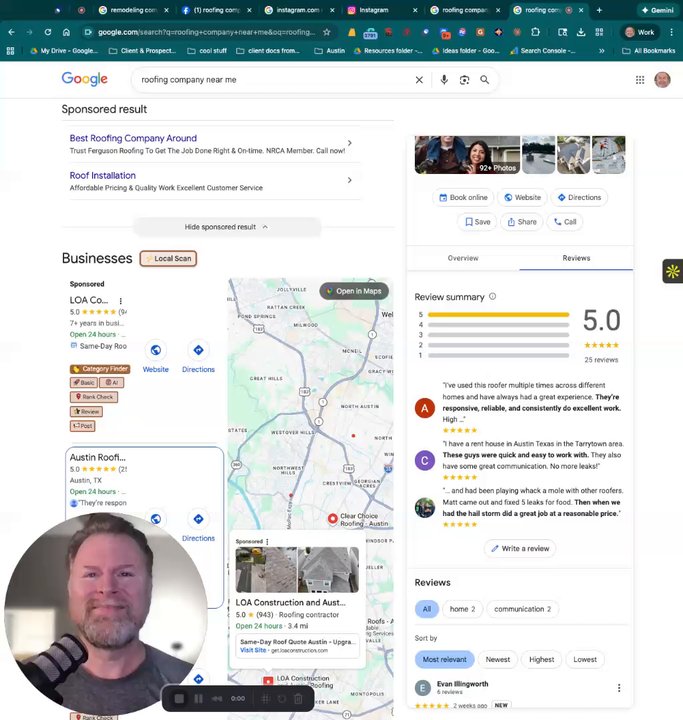683x720 pixels.
Task: Reload the page with refresh icon
Action: pyautogui.click(x=48, y=32)
